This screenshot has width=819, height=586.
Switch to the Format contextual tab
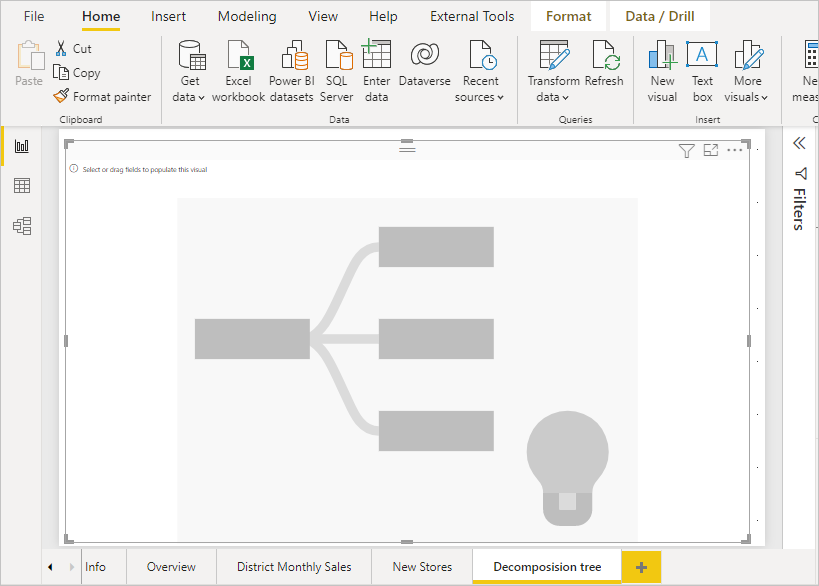(x=568, y=16)
